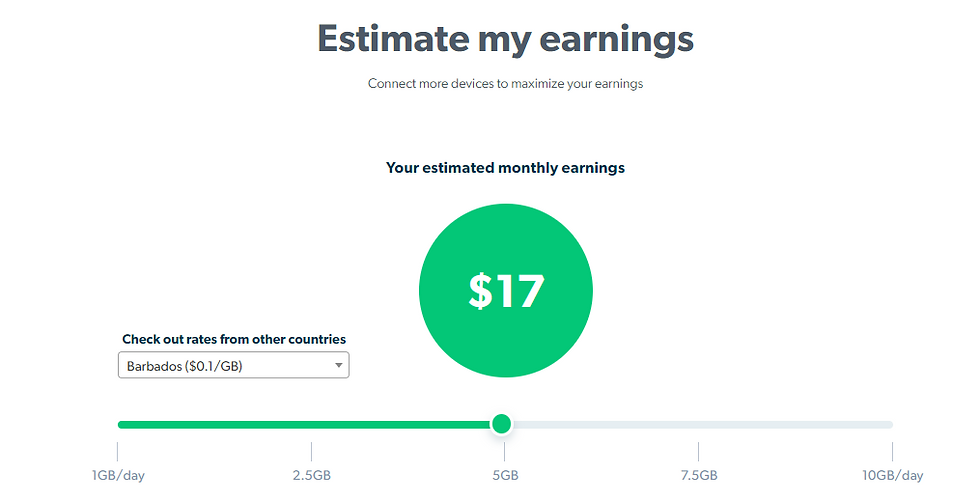Click the Check out rates from other countries label

pos(234,339)
